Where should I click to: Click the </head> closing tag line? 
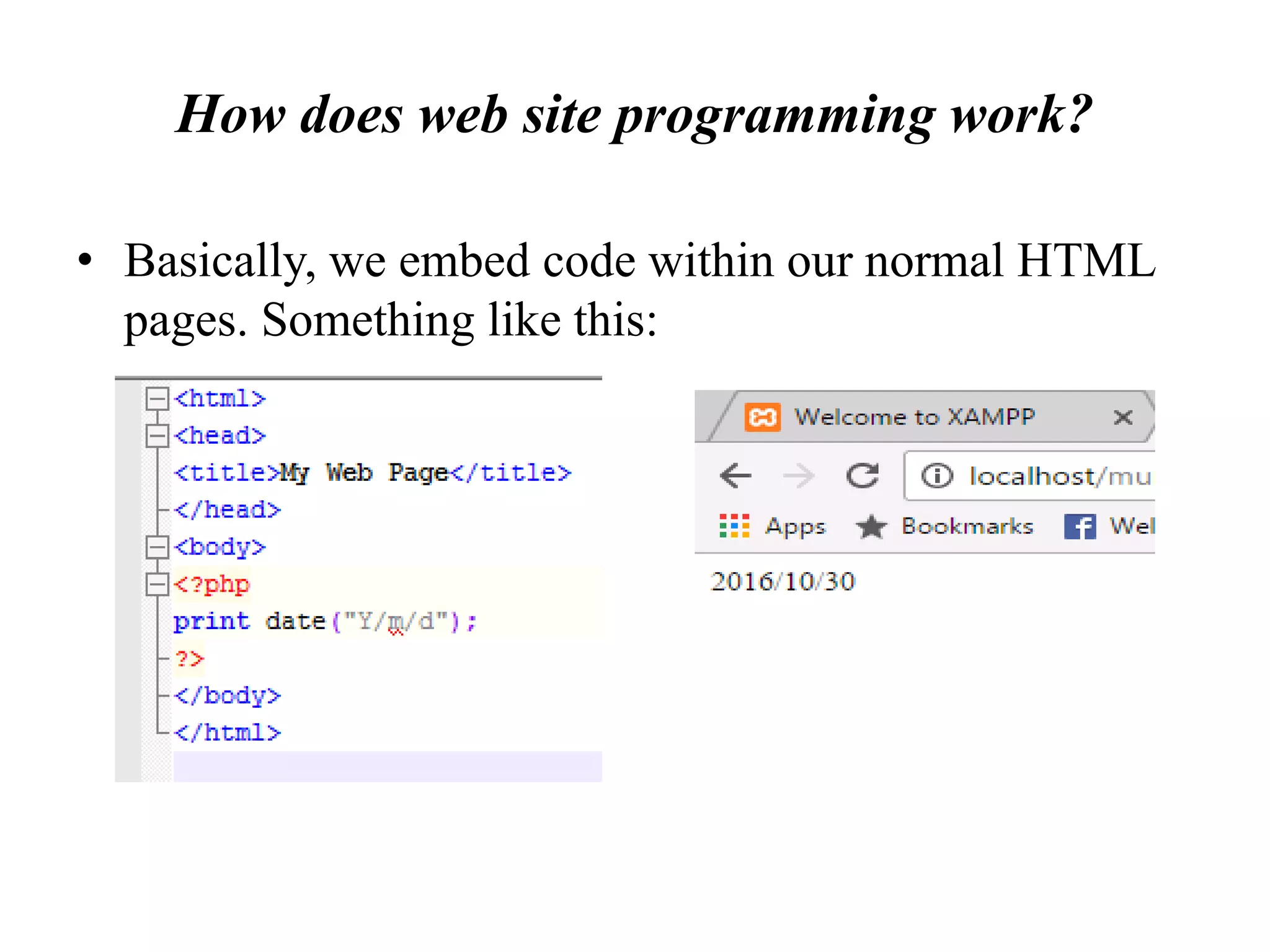tap(228, 510)
